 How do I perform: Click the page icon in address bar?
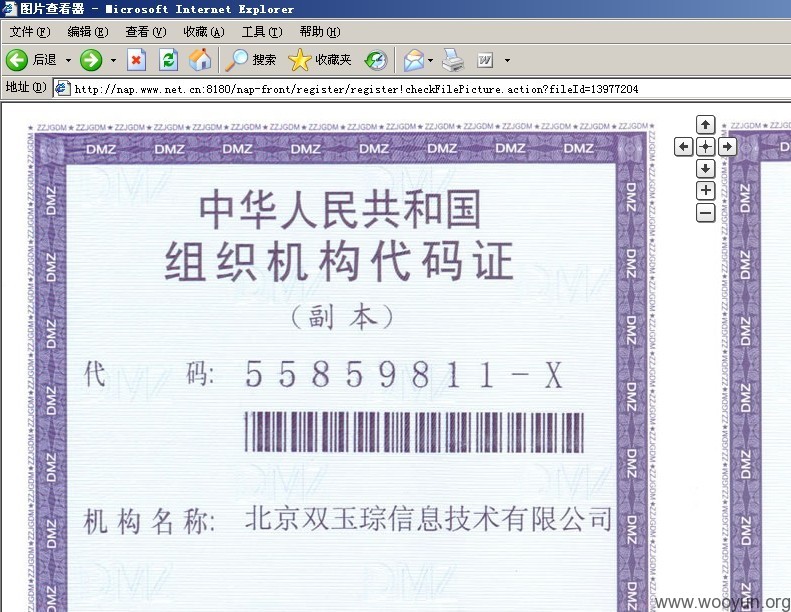point(62,88)
